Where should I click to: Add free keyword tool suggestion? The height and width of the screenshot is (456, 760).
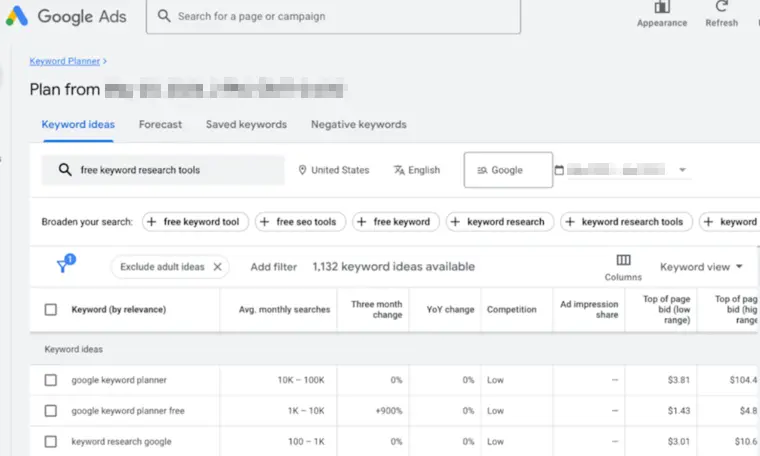195,221
